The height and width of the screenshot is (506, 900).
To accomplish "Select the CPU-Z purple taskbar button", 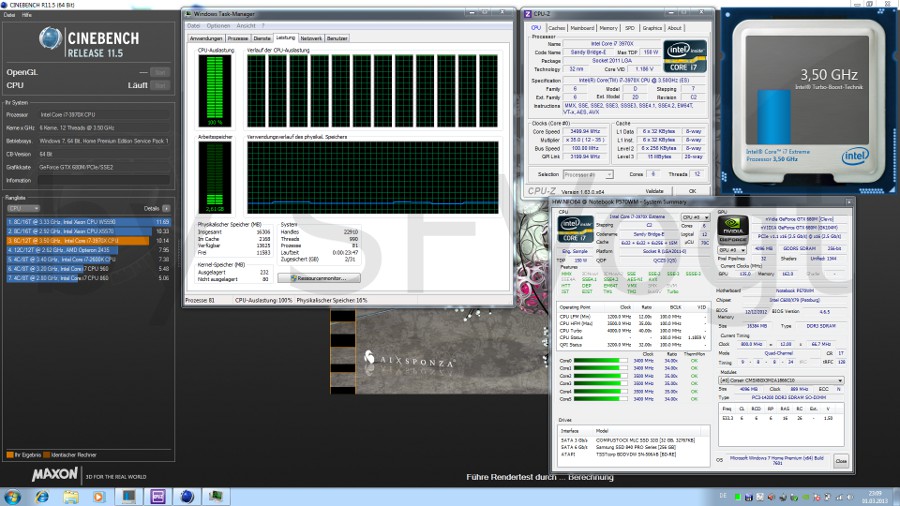I will [x=157, y=497].
